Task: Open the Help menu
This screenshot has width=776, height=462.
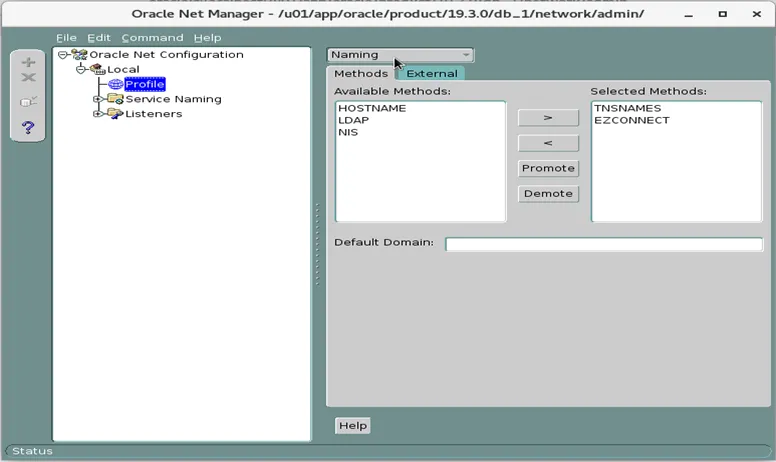Action: (207, 38)
